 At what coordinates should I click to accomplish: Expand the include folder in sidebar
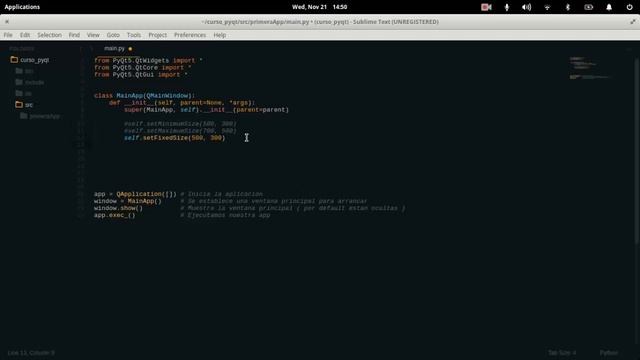tap(34, 82)
